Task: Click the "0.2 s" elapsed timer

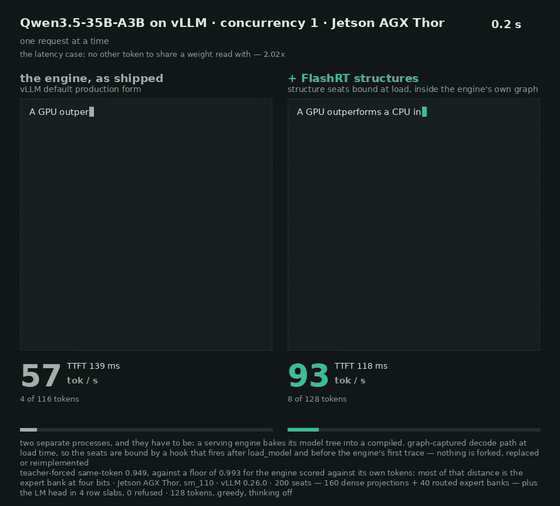Action: tap(506, 24)
